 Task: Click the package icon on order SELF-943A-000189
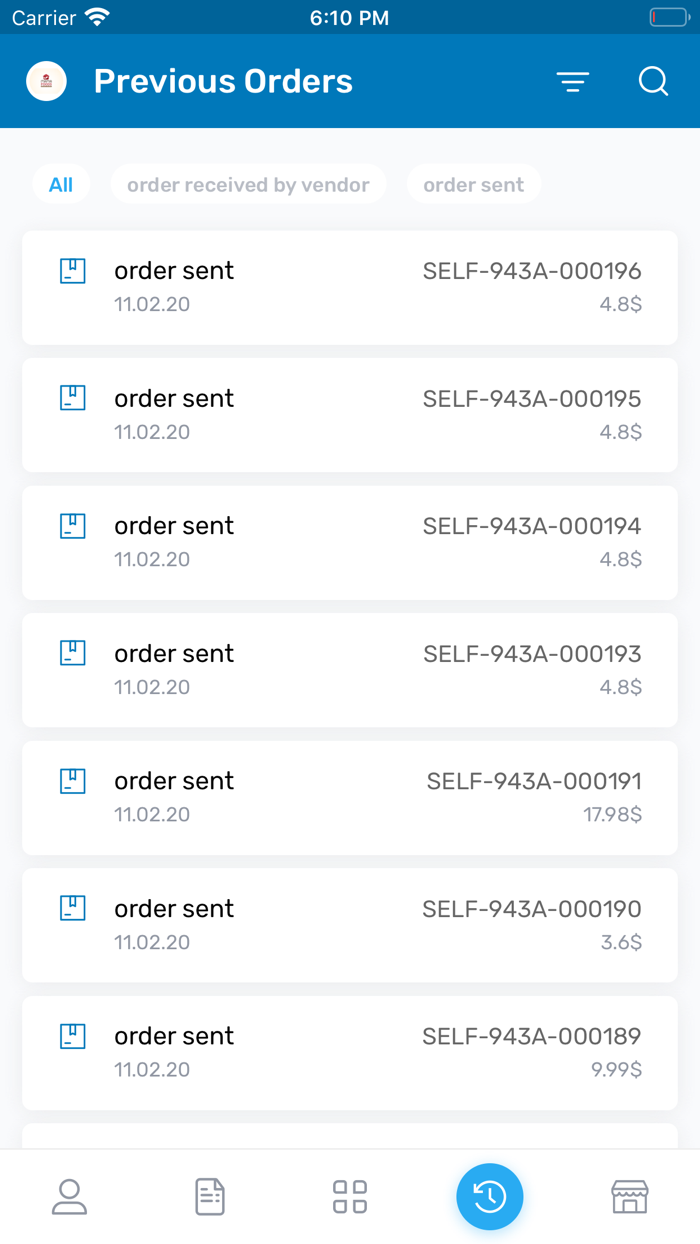pyautogui.click(x=72, y=1036)
